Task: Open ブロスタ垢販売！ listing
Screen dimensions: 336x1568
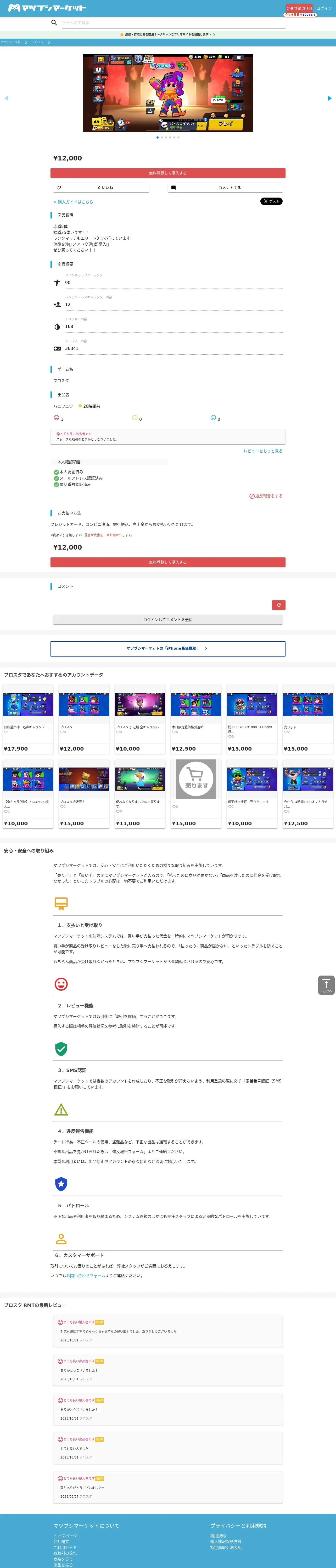Action: (x=84, y=794)
